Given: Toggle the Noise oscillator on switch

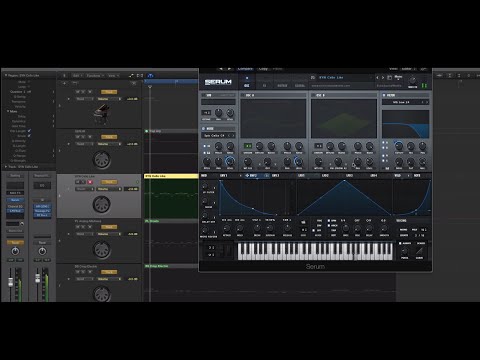Looking at the screenshot, I should click(x=203, y=128).
